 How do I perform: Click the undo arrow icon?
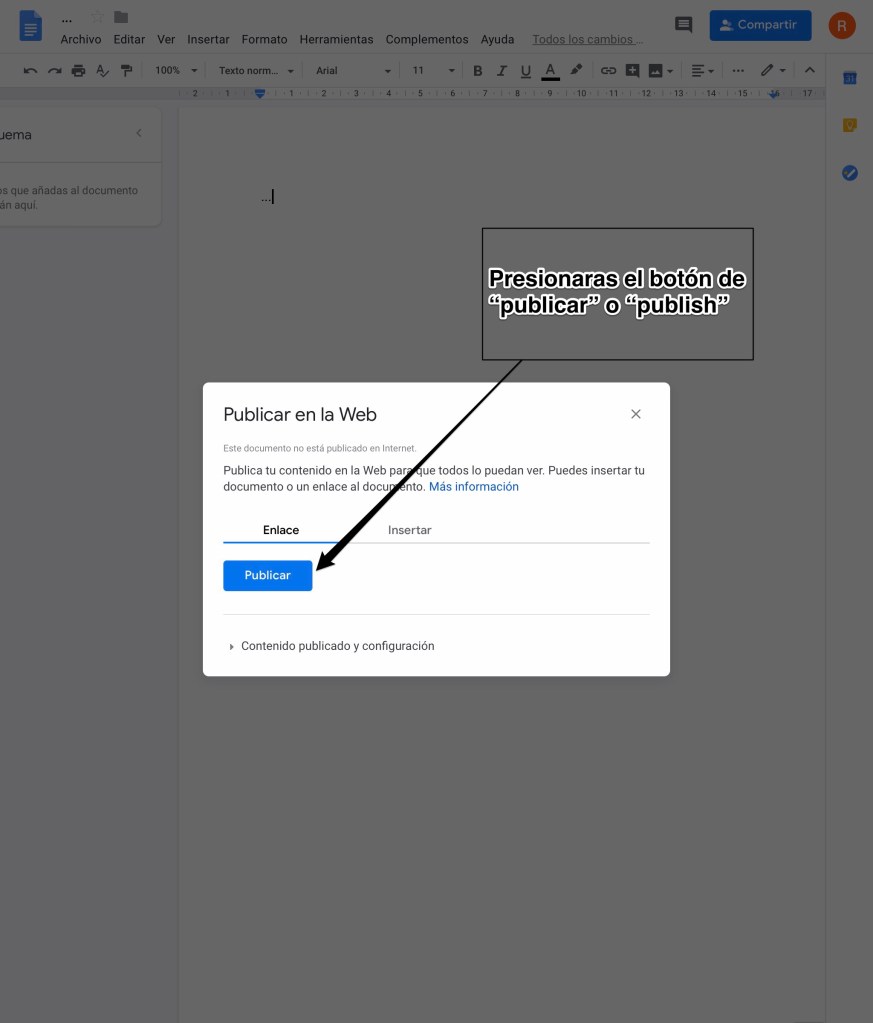coord(30,71)
